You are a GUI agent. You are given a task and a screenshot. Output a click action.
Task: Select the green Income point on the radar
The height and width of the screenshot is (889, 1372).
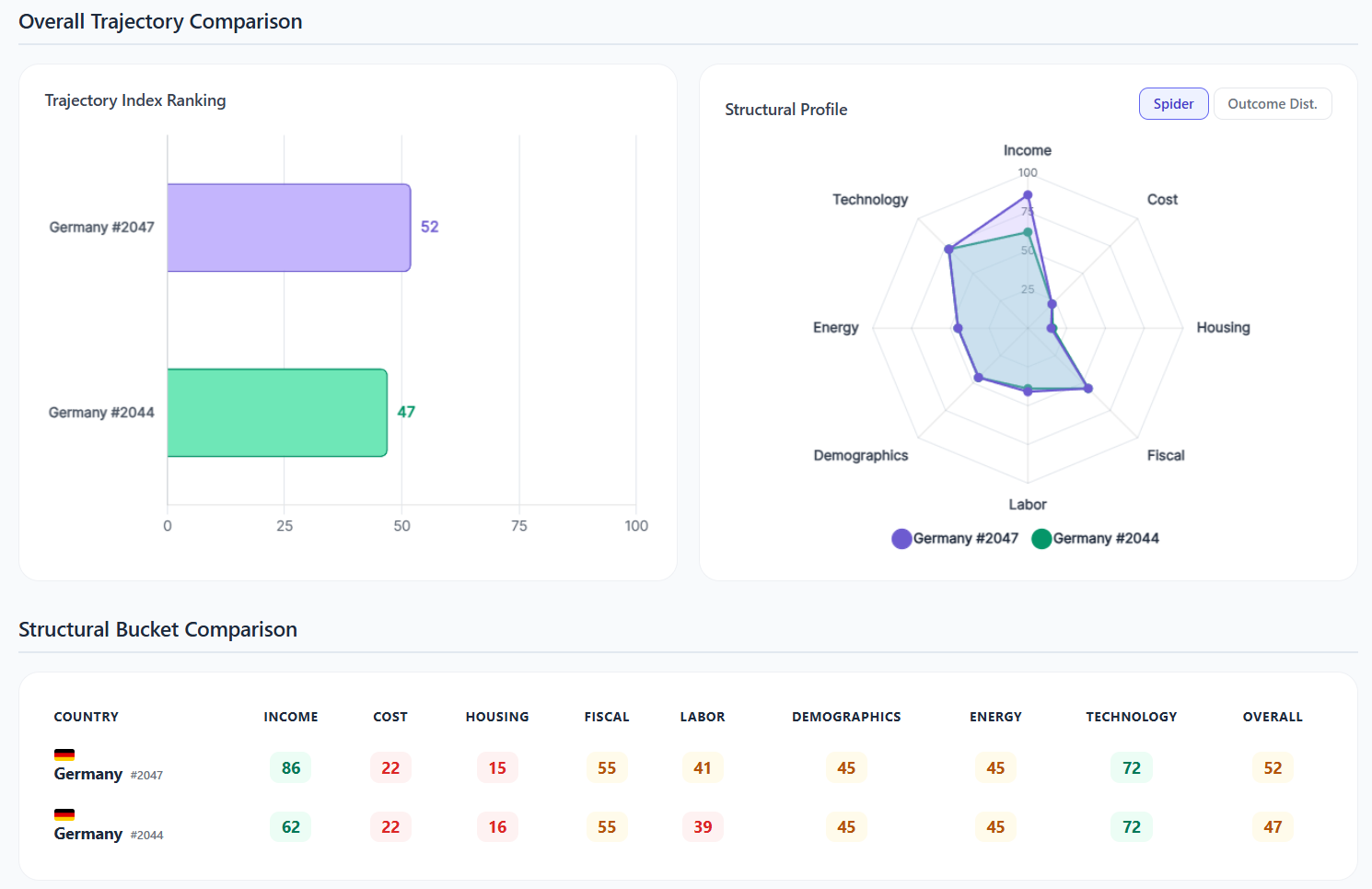pyautogui.click(x=1028, y=232)
